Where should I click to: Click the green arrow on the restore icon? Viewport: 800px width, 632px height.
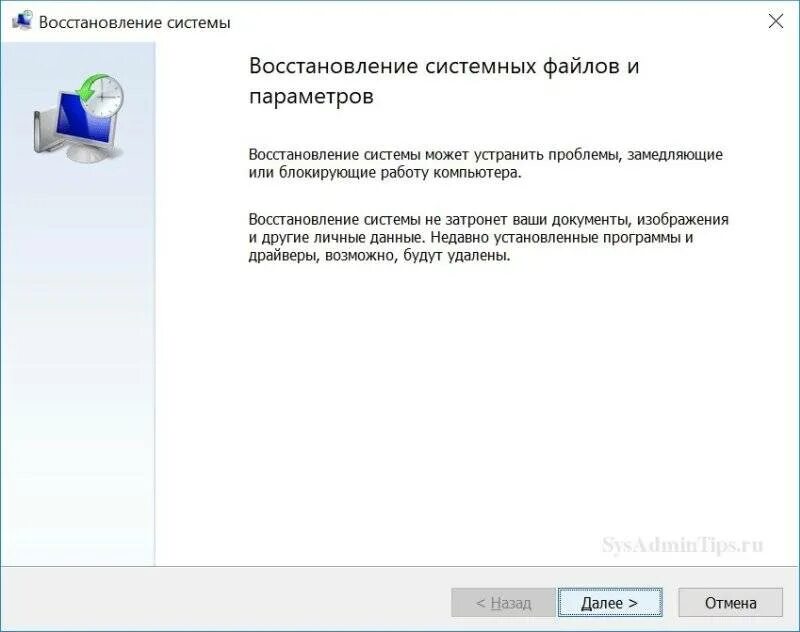[88, 89]
